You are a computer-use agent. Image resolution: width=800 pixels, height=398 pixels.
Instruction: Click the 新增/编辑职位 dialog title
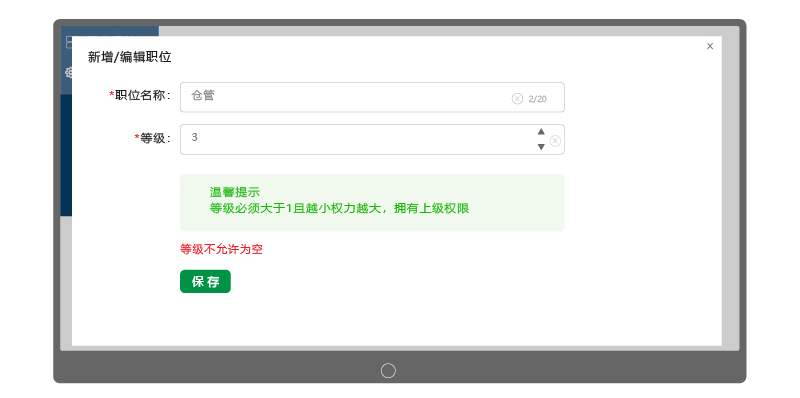(130, 57)
